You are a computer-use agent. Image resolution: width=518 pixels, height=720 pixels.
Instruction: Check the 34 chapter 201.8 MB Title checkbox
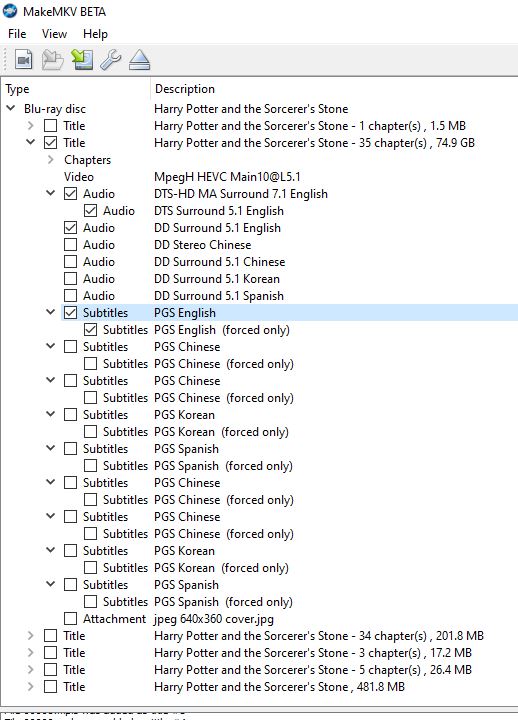pos(51,636)
